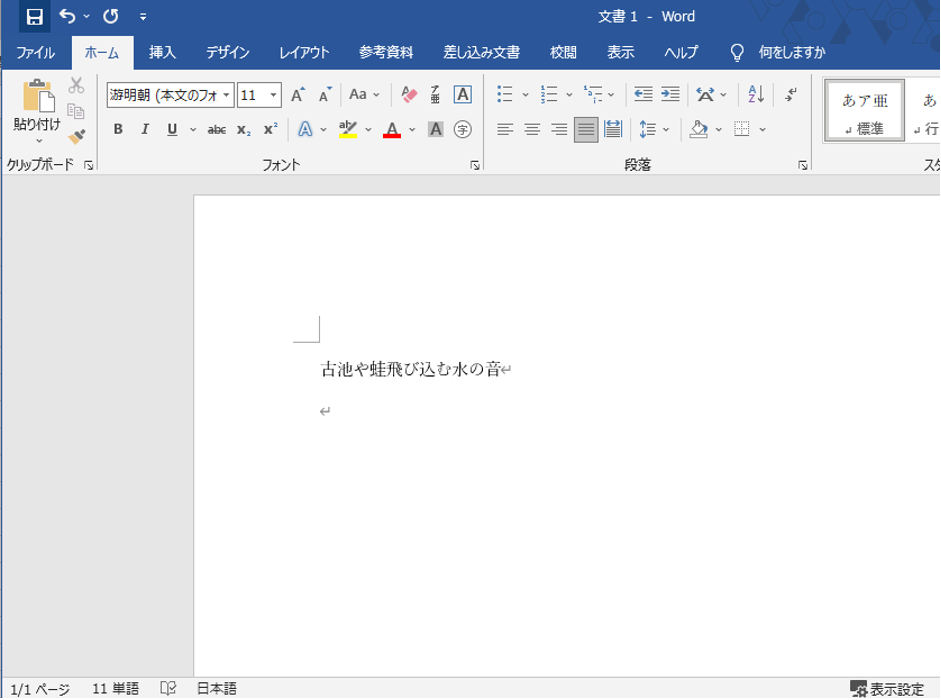The width and height of the screenshot is (941, 700).
Task: Click the 何をしますか search field
Action: click(x=791, y=52)
